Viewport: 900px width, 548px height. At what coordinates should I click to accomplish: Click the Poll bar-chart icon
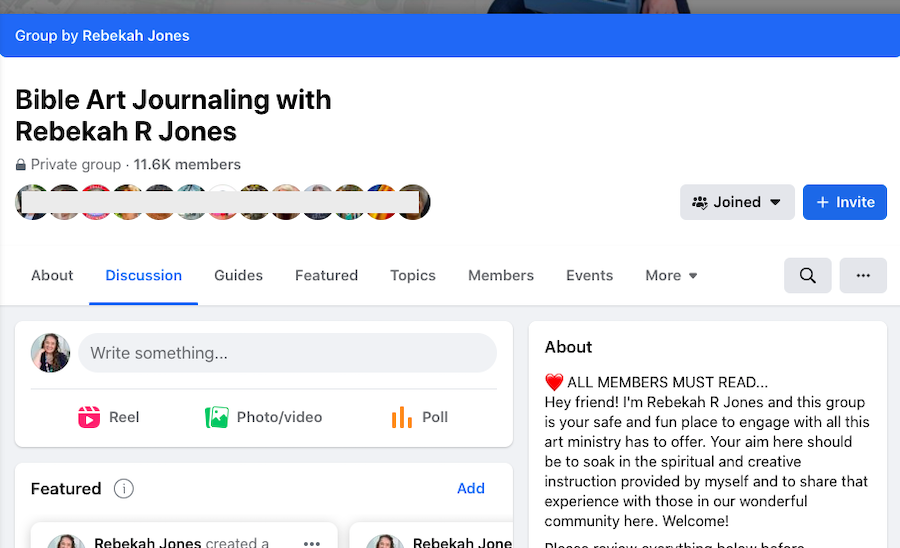click(x=402, y=417)
